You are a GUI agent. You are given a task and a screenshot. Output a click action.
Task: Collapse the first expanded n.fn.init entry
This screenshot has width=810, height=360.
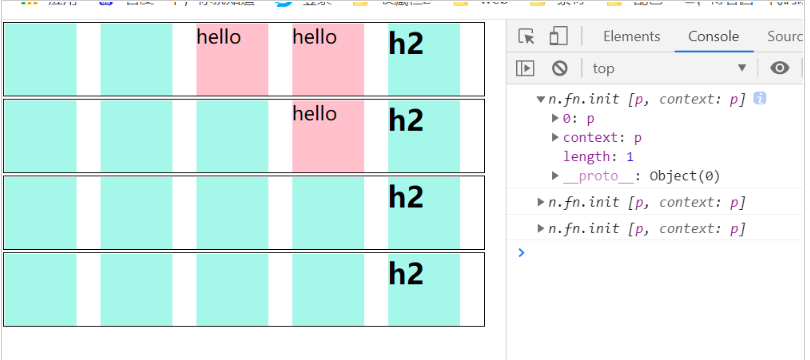[541, 99]
